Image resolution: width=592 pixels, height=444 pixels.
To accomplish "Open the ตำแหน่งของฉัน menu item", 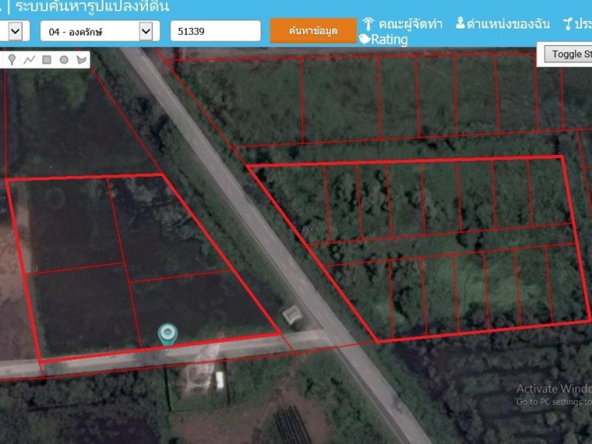I will [x=508, y=24].
